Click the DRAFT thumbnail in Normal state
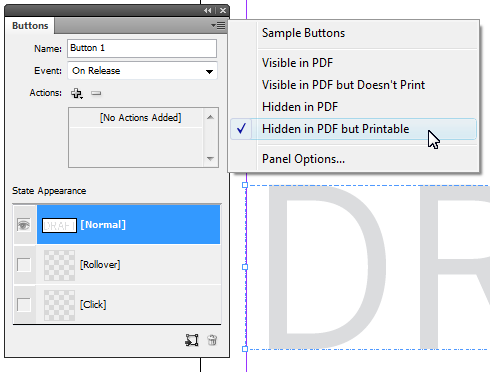 (x=59, y=225)
